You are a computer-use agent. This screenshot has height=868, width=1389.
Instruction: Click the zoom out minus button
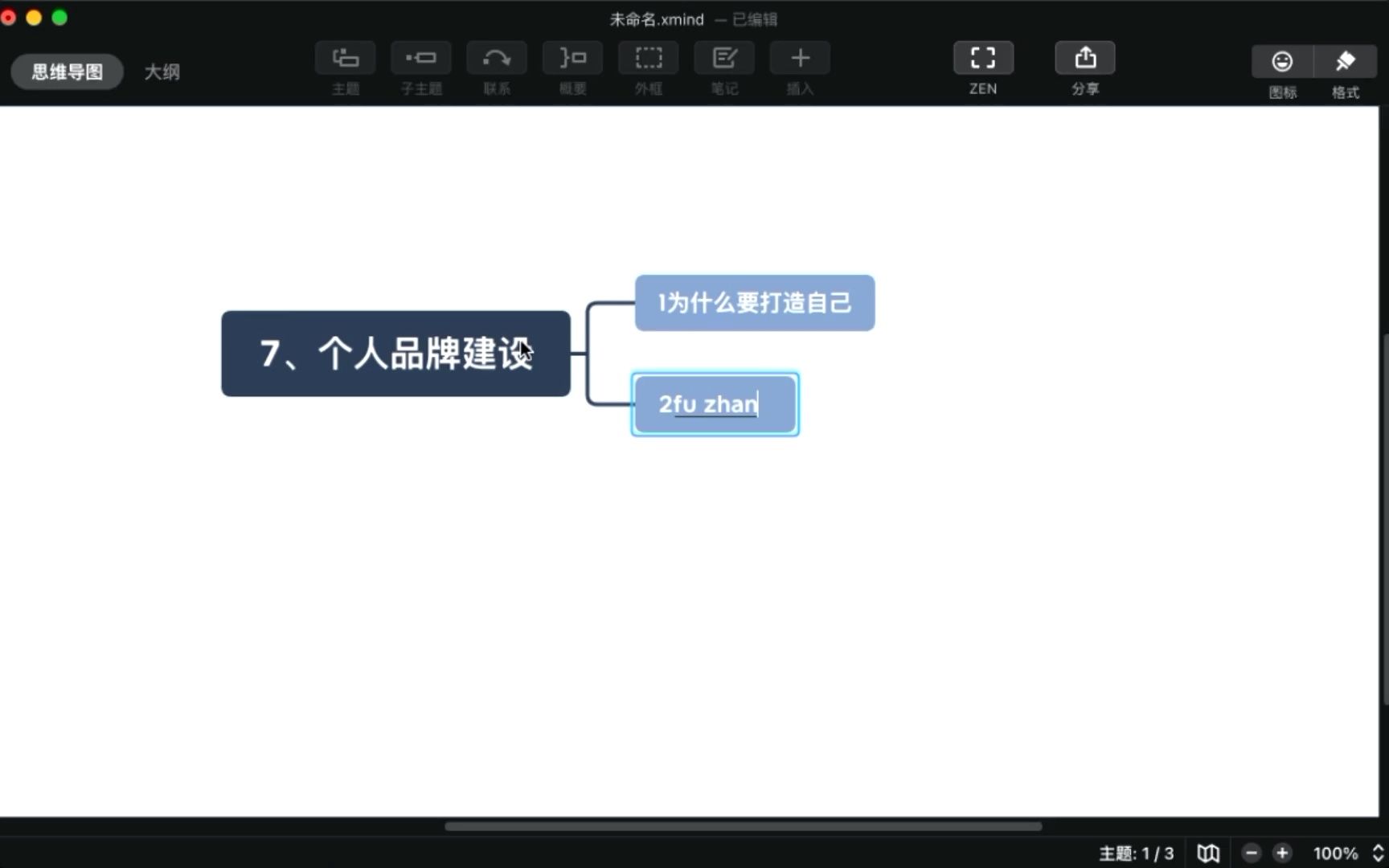pyautogui.click(x=1252, y=853)
